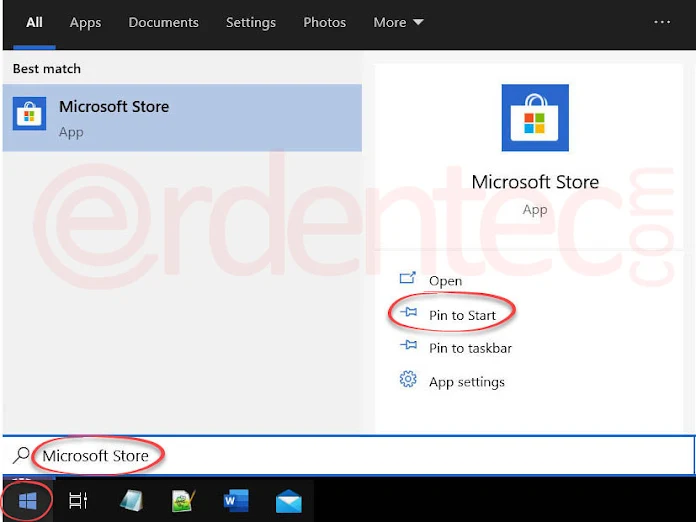The height and width of the screenshot is (522, 696).
Task: Launch Word from the taskbar
Action: [x=236, y=501]
